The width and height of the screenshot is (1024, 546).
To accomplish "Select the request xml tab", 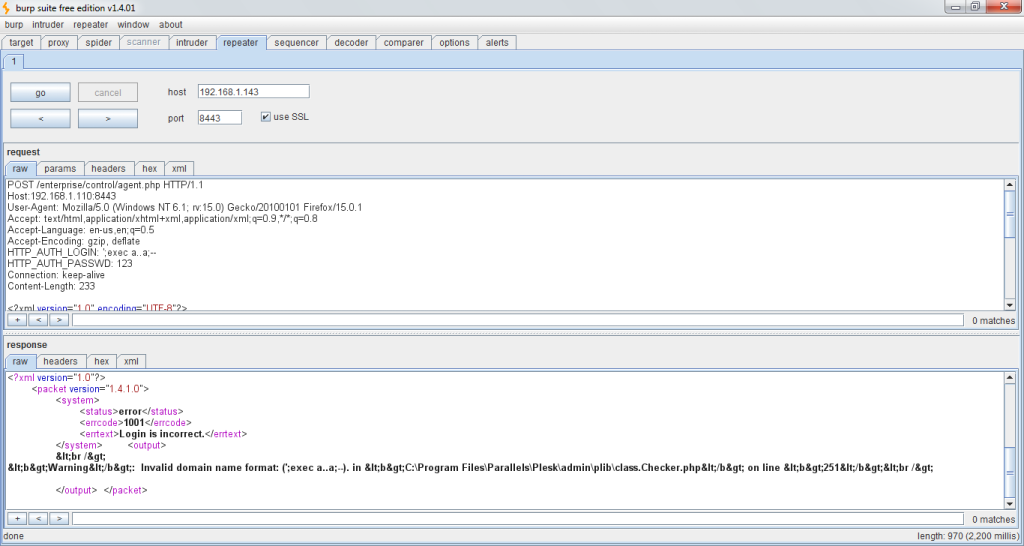I will [179, 169].
